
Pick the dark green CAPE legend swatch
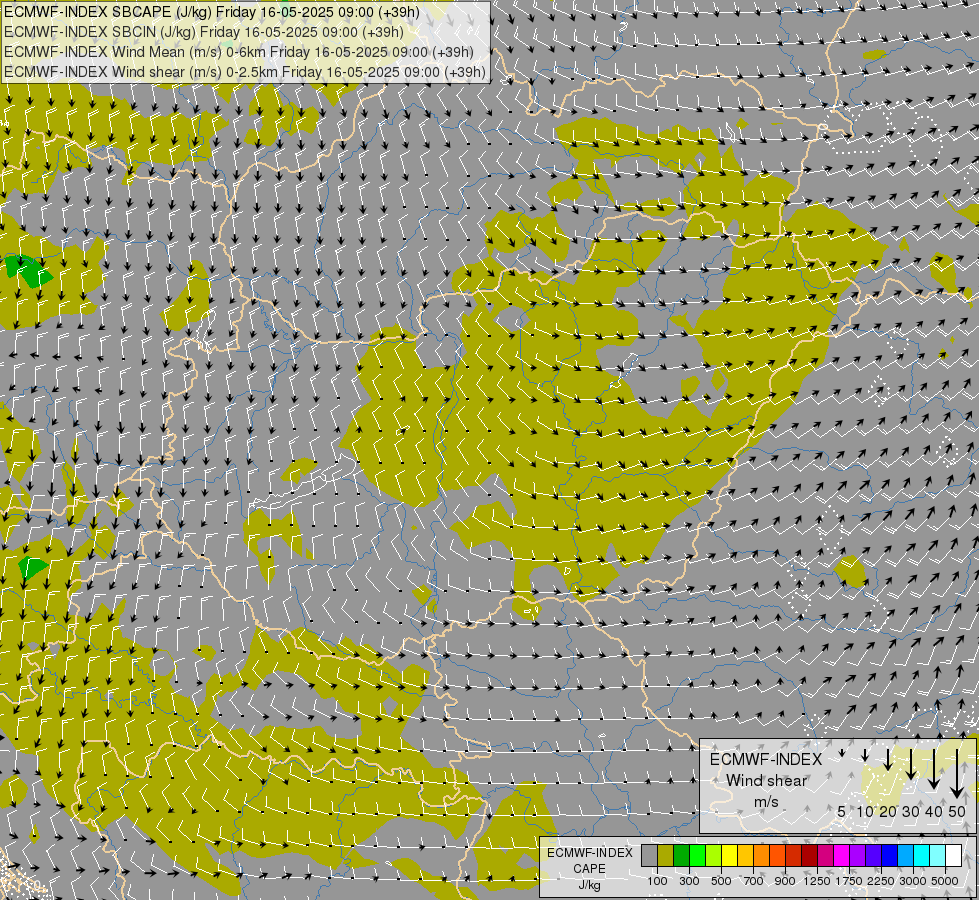682,855
